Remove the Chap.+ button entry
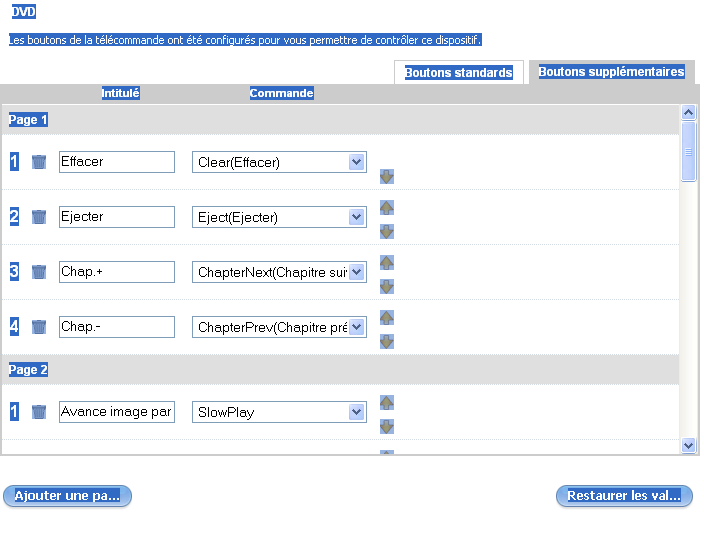The image size is (704, 550). coord(39,272)
